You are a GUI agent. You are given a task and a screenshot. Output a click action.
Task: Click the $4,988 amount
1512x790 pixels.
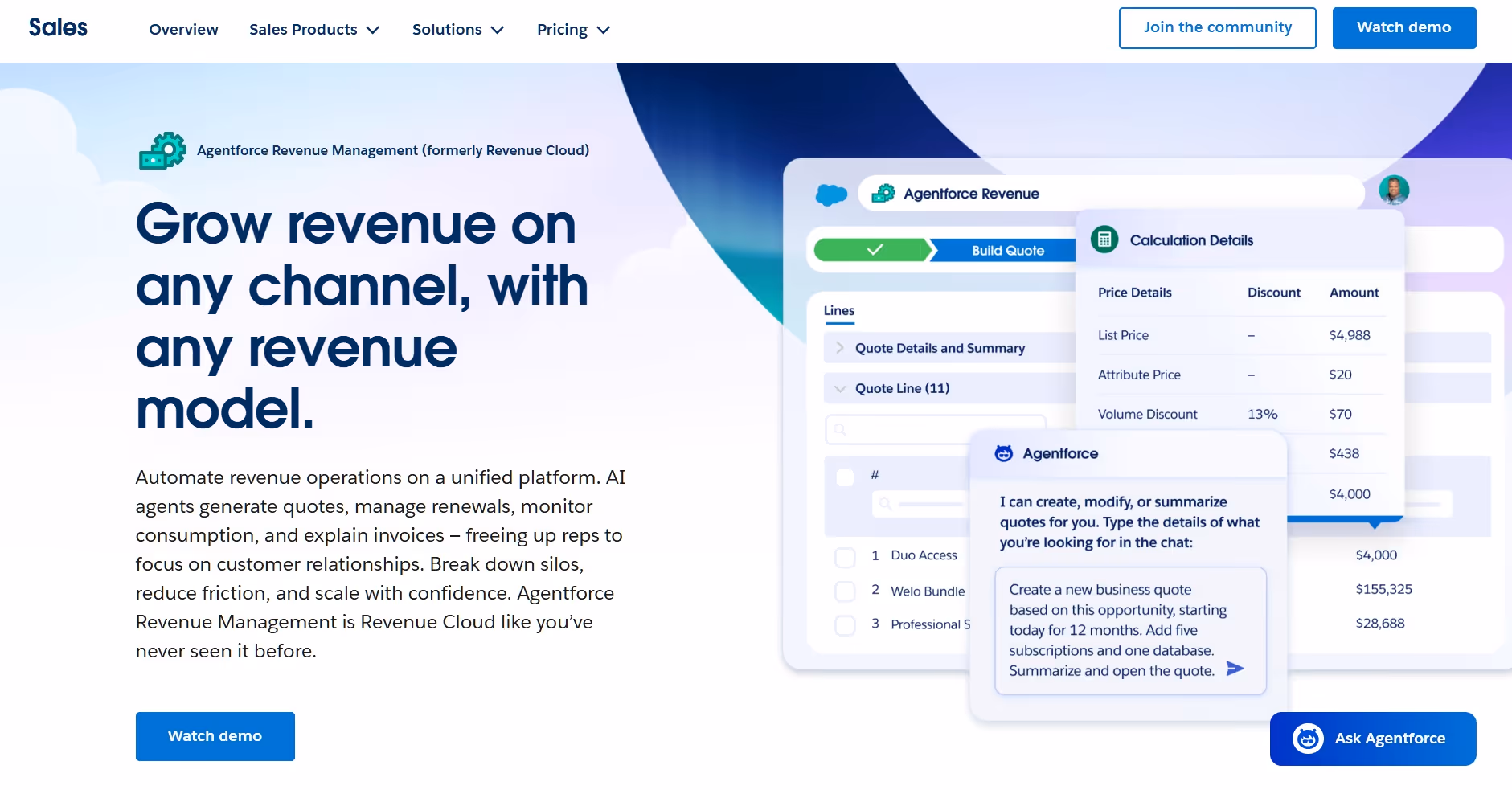pos(1350,335)
